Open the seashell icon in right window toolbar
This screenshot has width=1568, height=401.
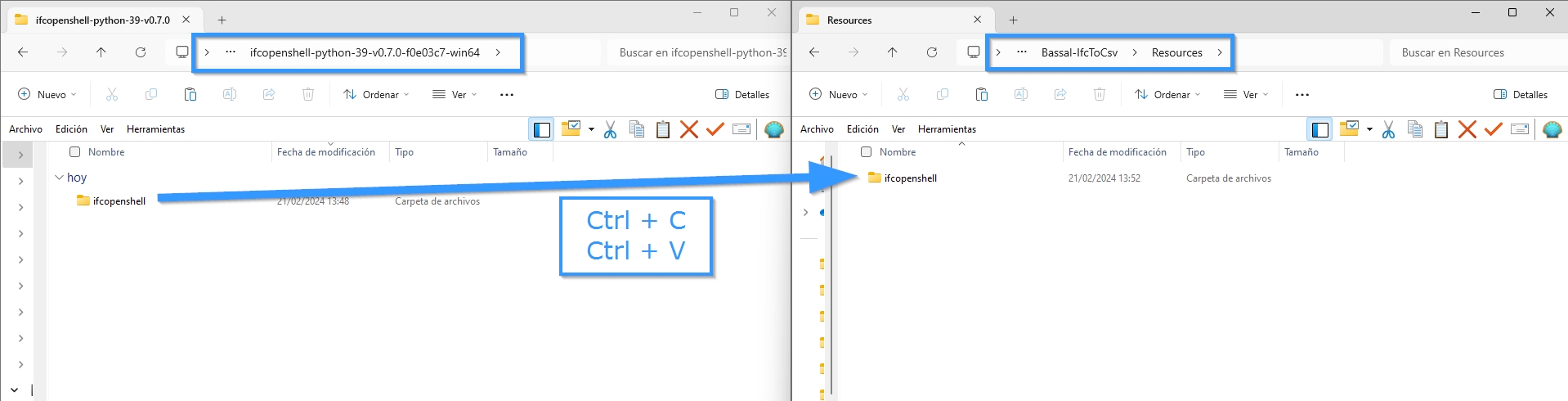1552,129
